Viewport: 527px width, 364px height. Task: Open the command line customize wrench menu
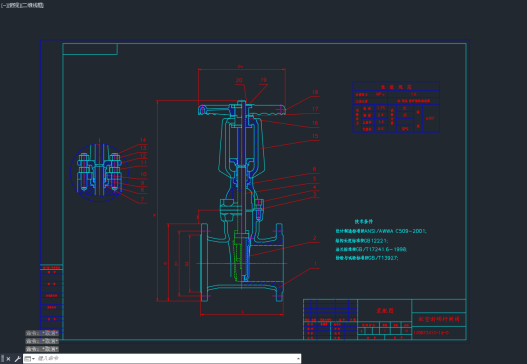(x=17, y=359)
